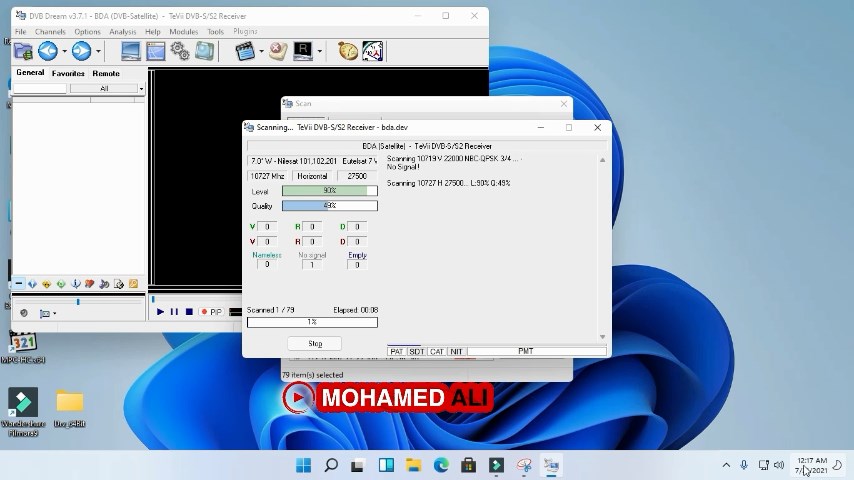Click the Pause button
The height and width of the screenshot is (480, 854).
click(x=174, y=312)
